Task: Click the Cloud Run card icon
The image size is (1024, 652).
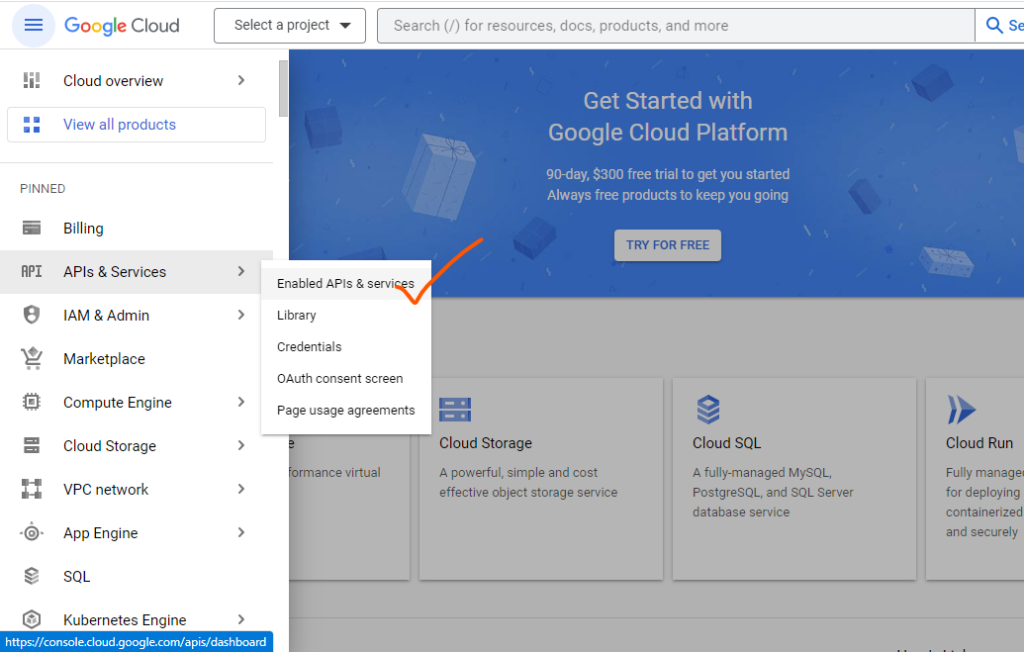Action: [x=961, y=410]
